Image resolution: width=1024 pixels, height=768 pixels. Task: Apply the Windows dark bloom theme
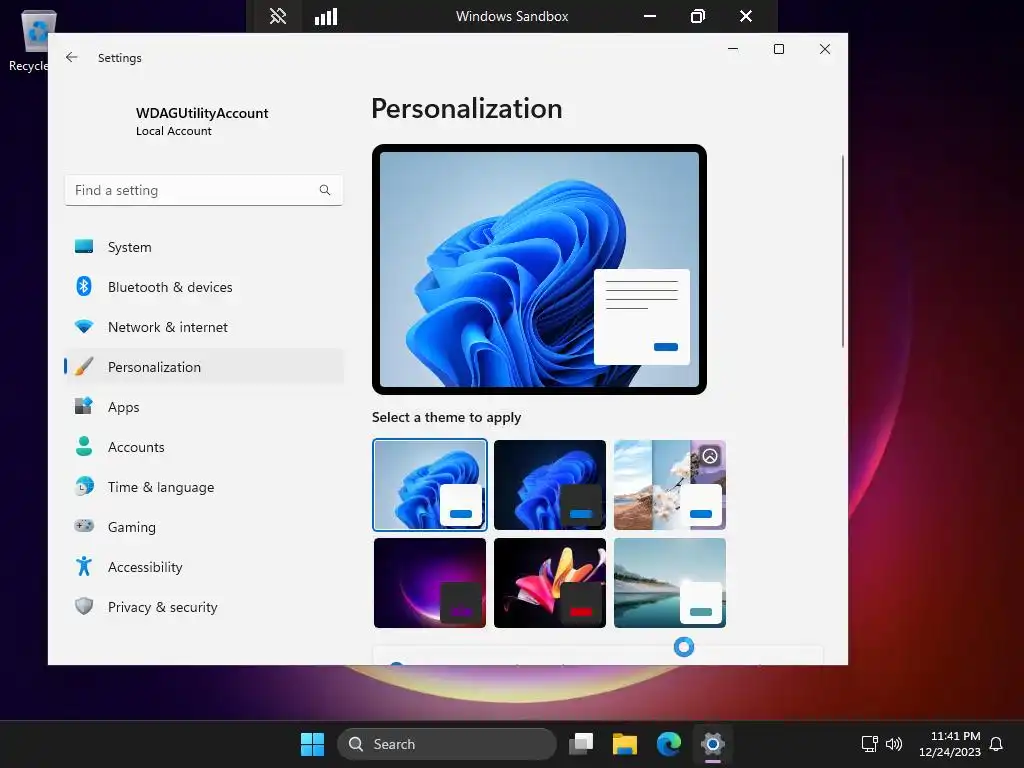pyautogui.click(x=550, y=485)
